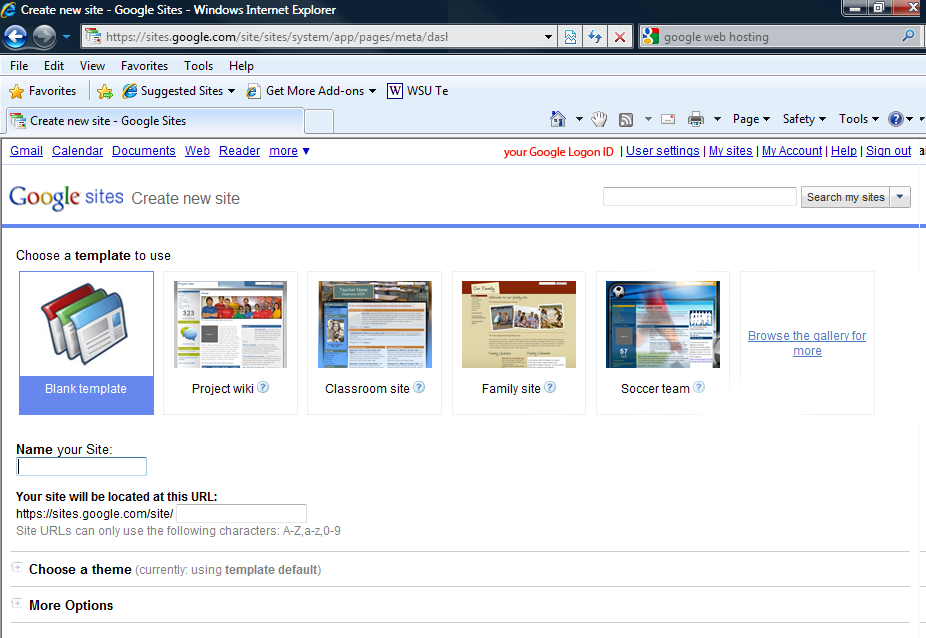Open dropdown arrow beside Search my sites

(x=901, y=197)
